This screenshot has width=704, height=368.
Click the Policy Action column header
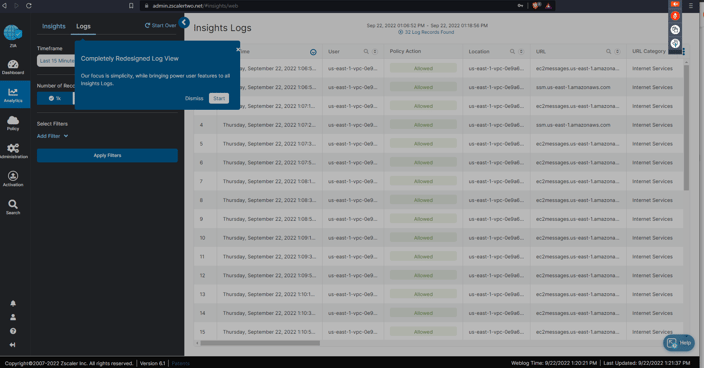pos(405,51)
